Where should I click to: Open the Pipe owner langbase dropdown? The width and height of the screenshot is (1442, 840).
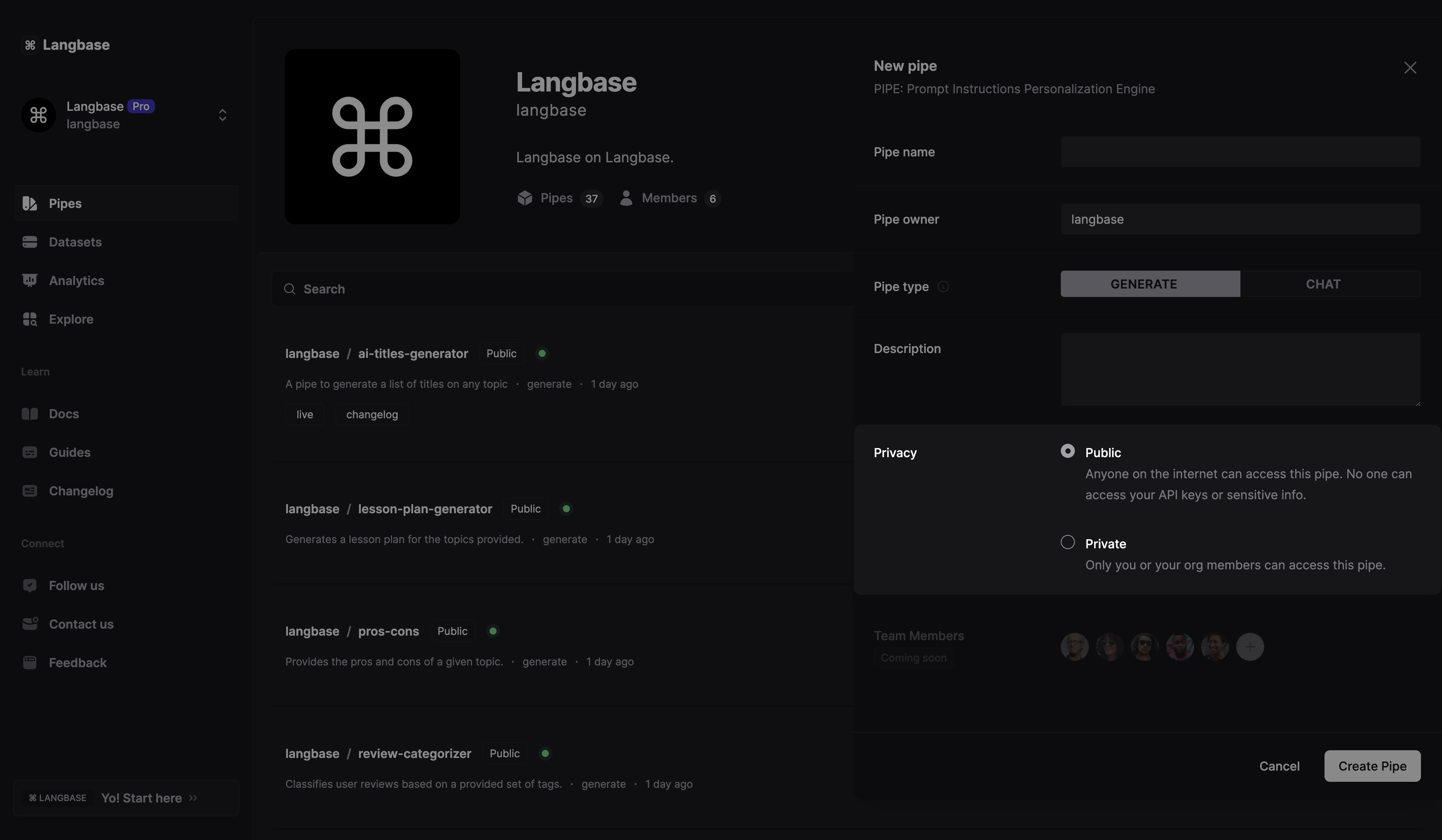tap(1239, 219)
